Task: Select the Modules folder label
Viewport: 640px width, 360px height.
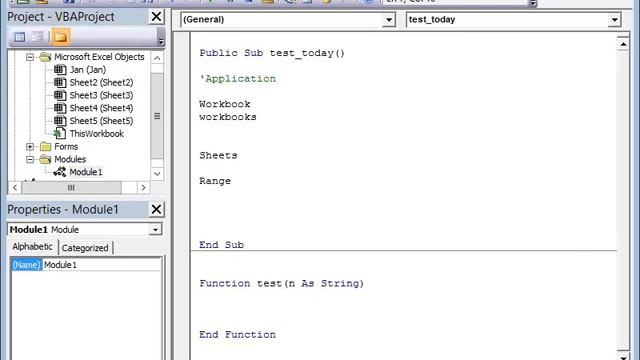Action: coord(70,159)
